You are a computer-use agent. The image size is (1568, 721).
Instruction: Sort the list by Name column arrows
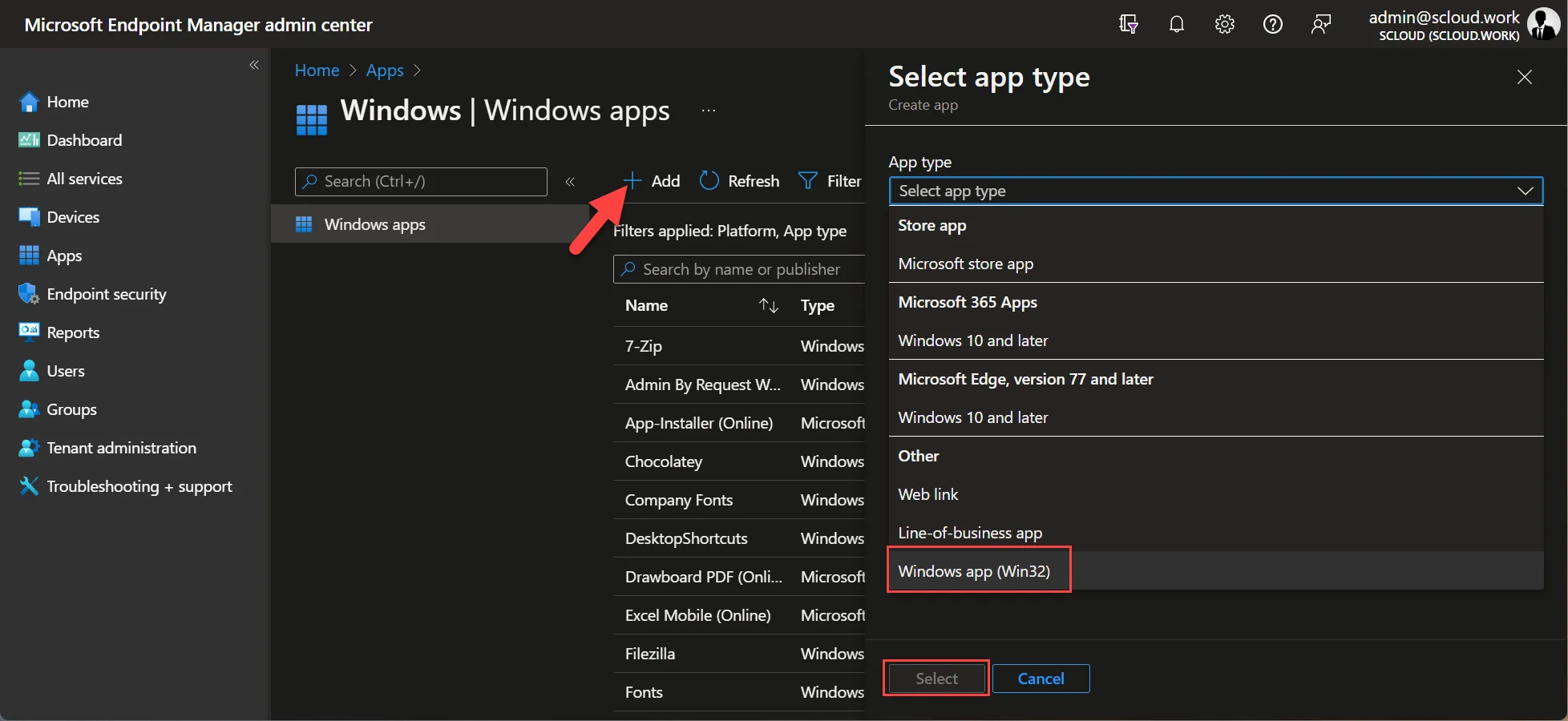769,305
